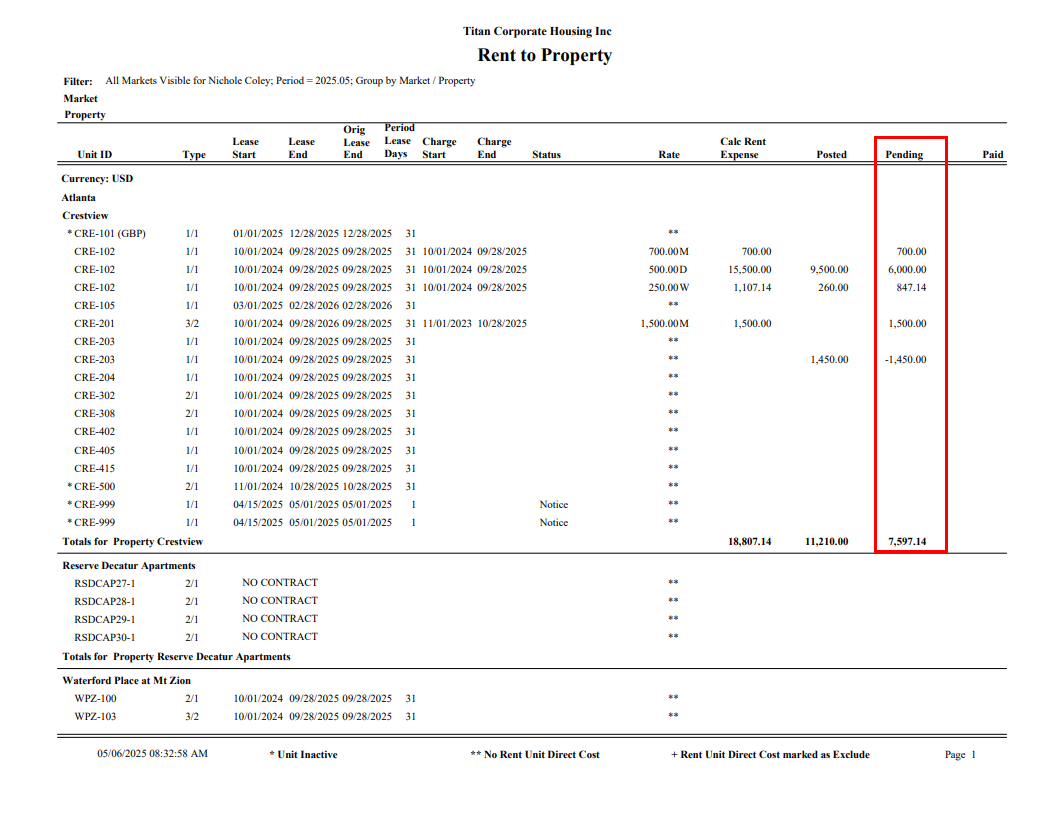Click the Status column header
The image size is (1050, 813).
(x=546, y=155)
